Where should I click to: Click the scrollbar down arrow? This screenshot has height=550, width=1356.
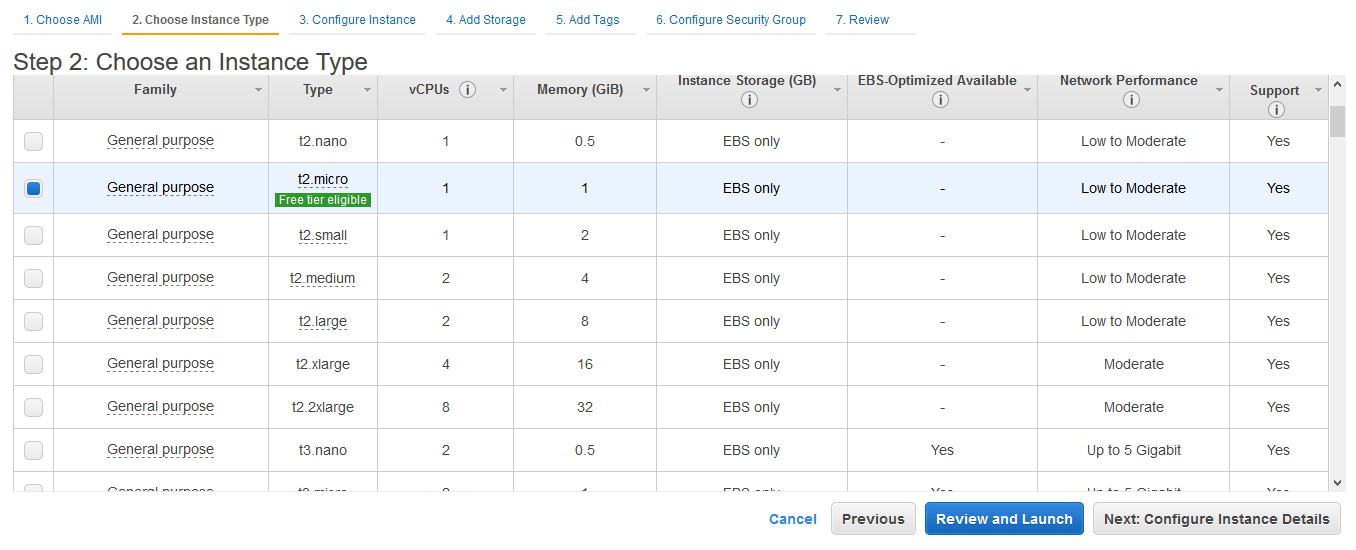click(x=1338, y=482)
